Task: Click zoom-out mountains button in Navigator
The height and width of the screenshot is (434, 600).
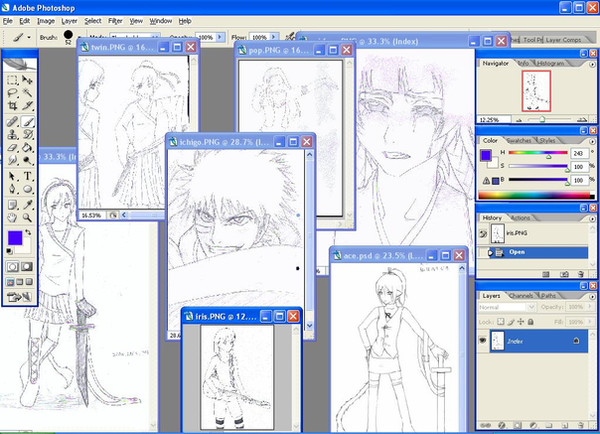Action: [519, 120]
